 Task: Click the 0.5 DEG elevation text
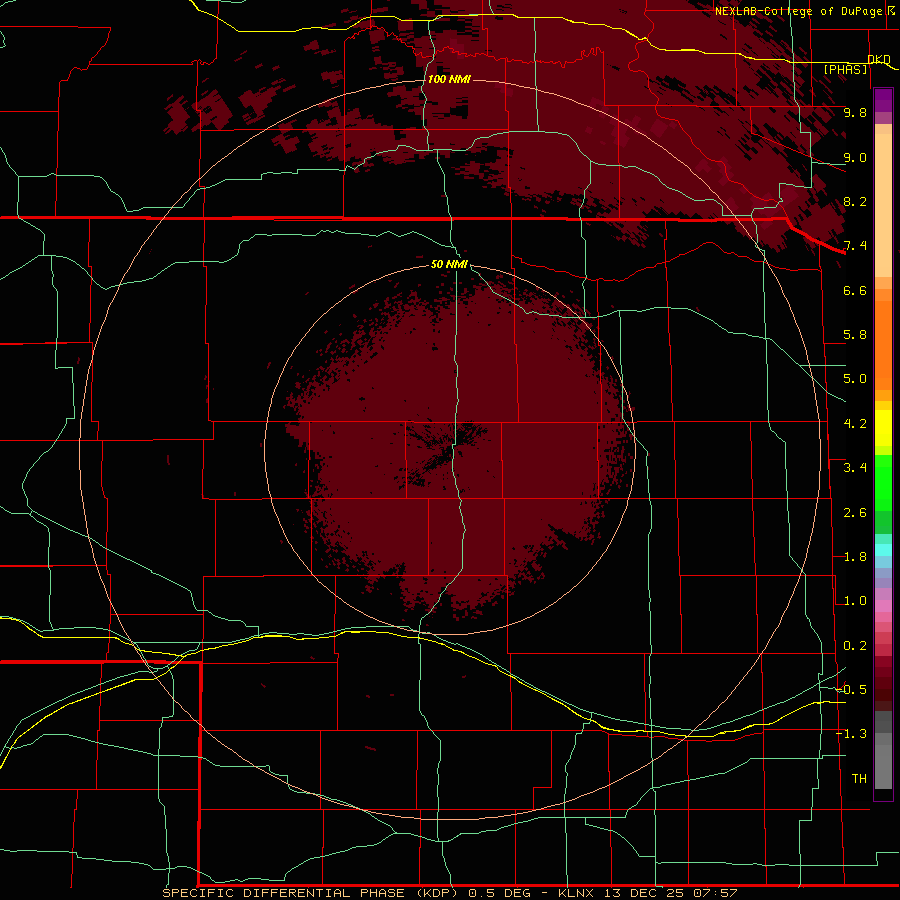tap(501, 893)
